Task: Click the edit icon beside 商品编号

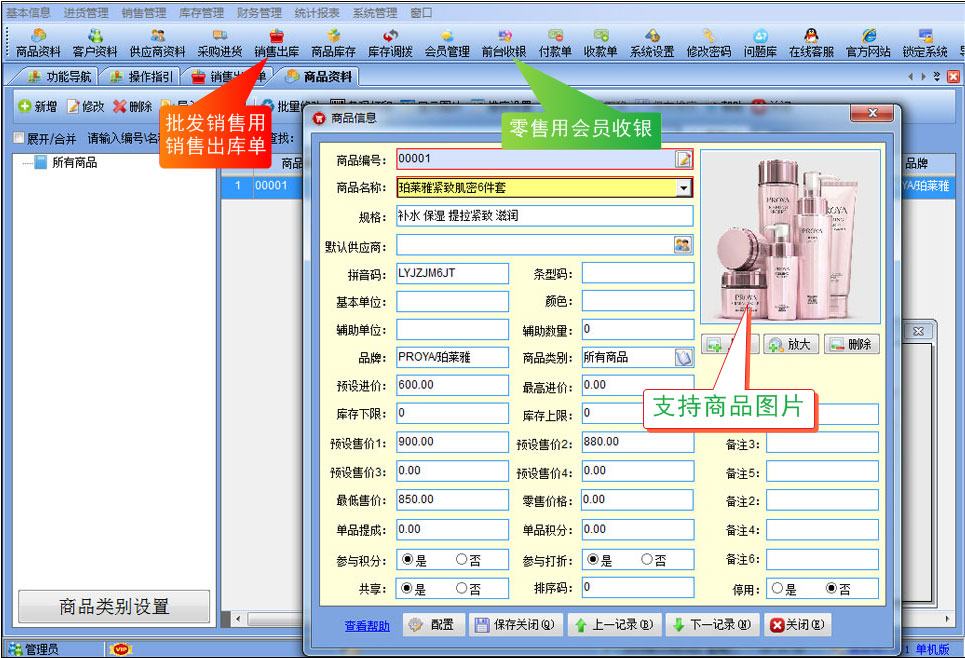Action: click(684, 159)
